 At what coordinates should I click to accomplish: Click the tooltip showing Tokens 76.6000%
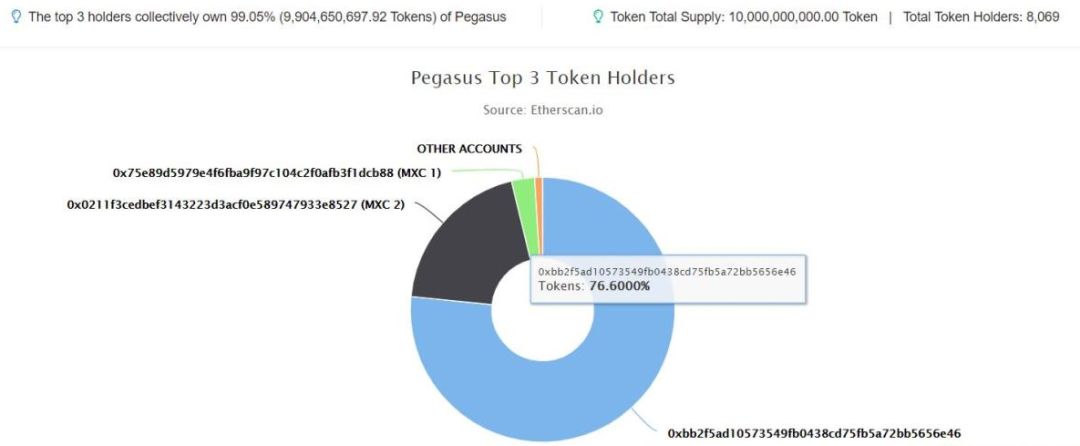click(667, 279)
